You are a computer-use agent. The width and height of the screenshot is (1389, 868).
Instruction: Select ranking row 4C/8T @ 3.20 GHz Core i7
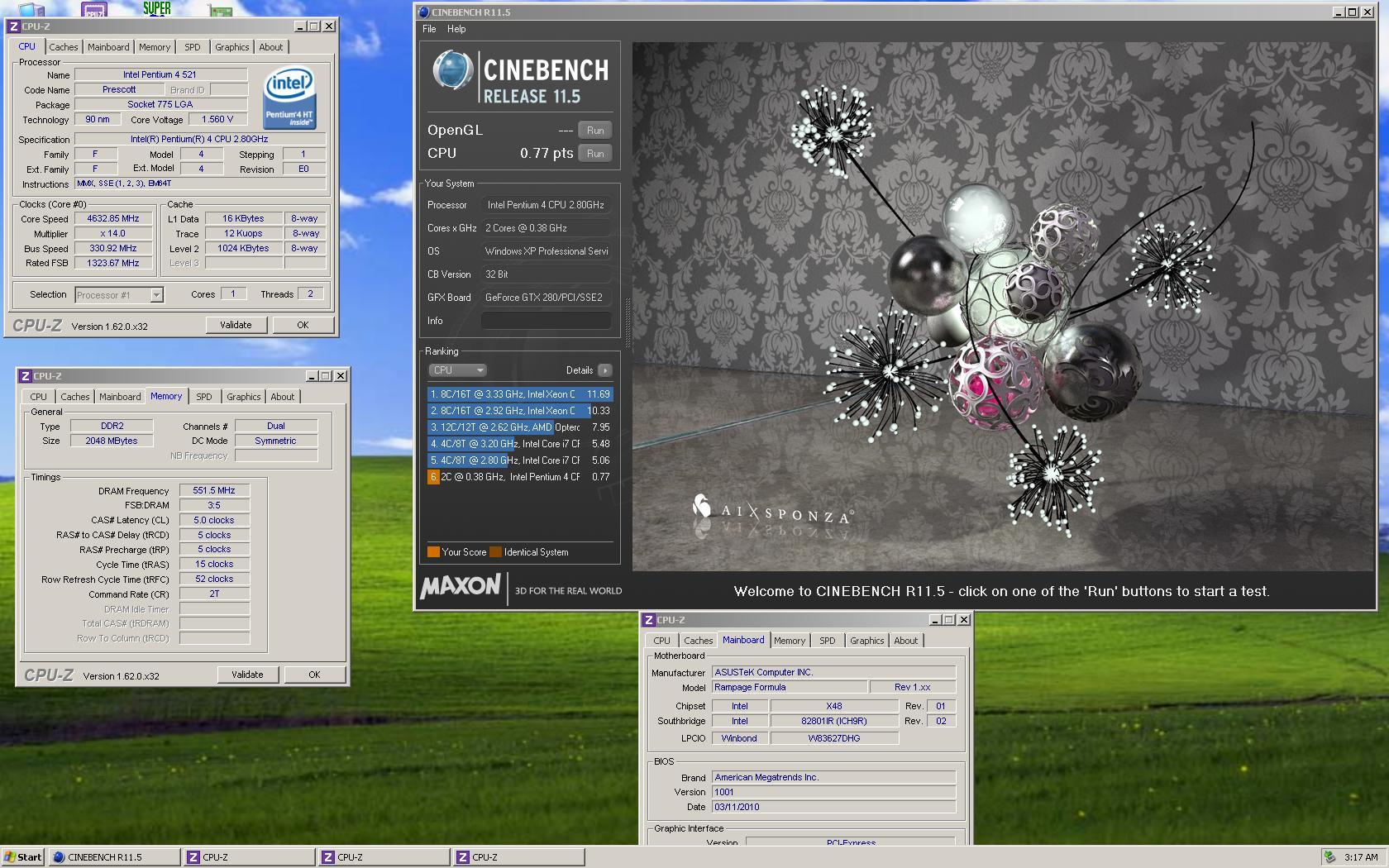tap(520, 444)
